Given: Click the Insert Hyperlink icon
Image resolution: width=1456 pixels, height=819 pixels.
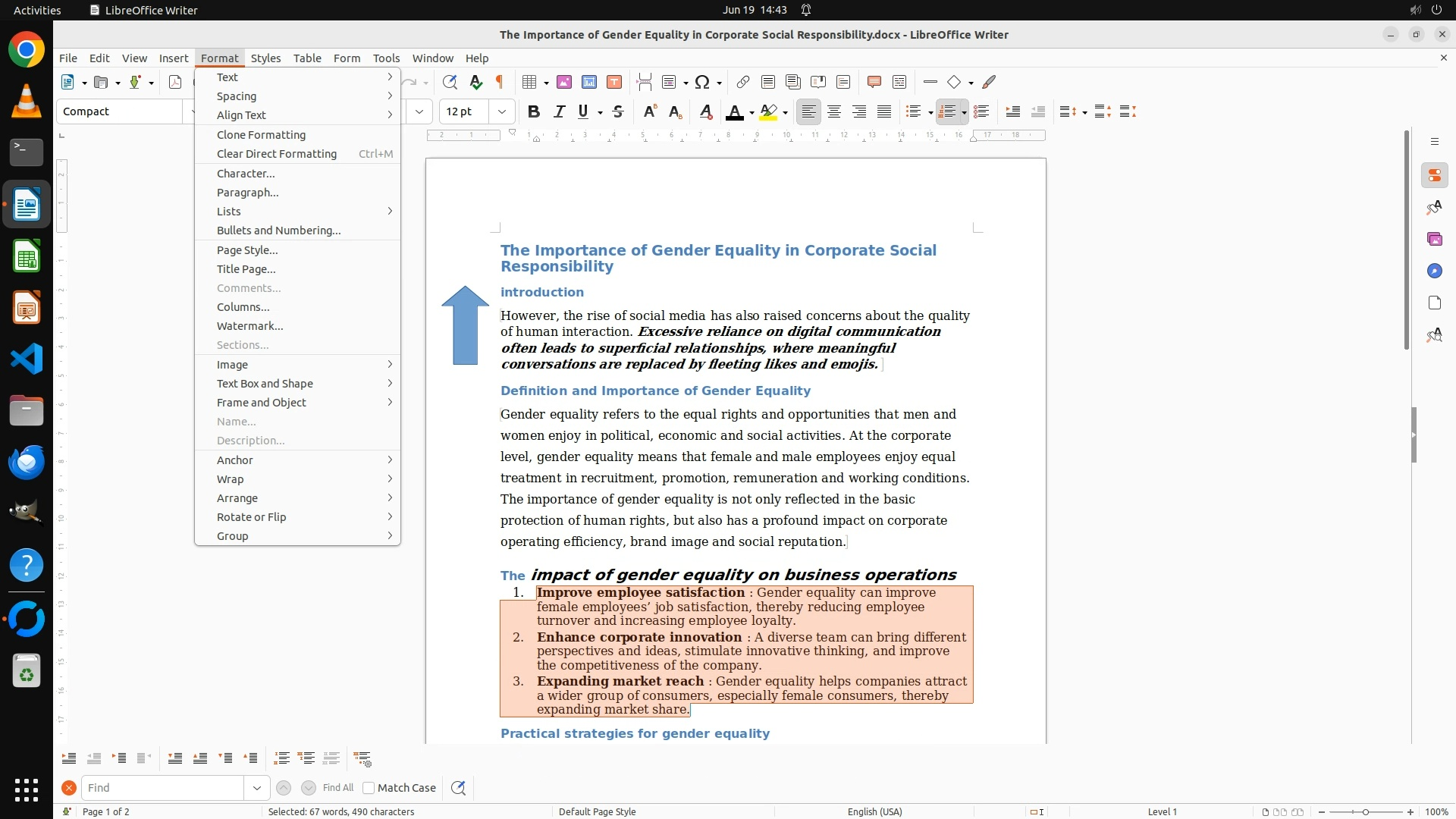Looking at the screenshot, I should tap(743, 82).
